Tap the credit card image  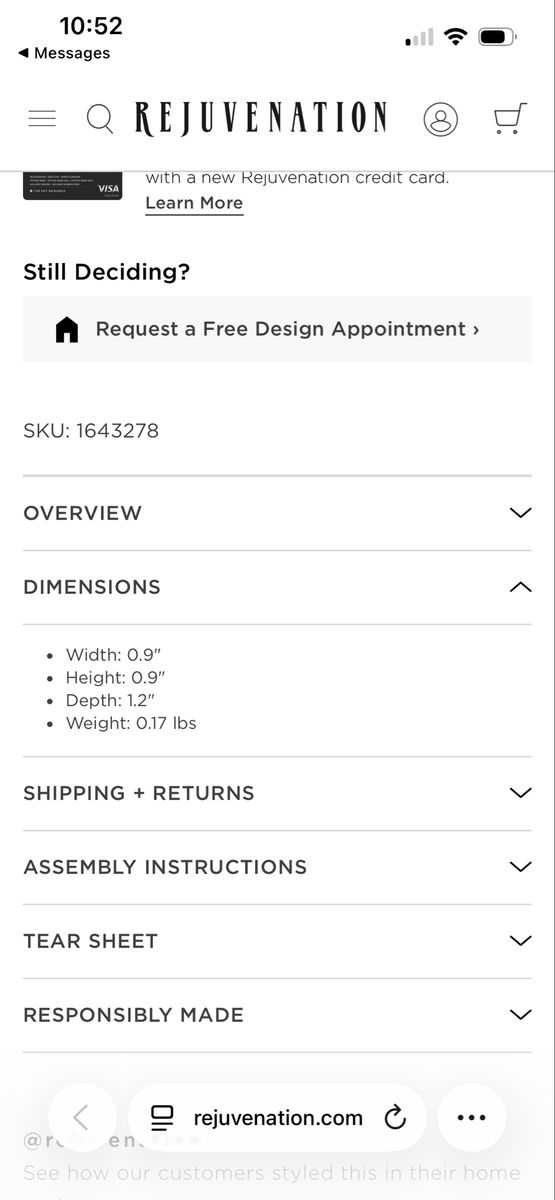coord(72,185)
